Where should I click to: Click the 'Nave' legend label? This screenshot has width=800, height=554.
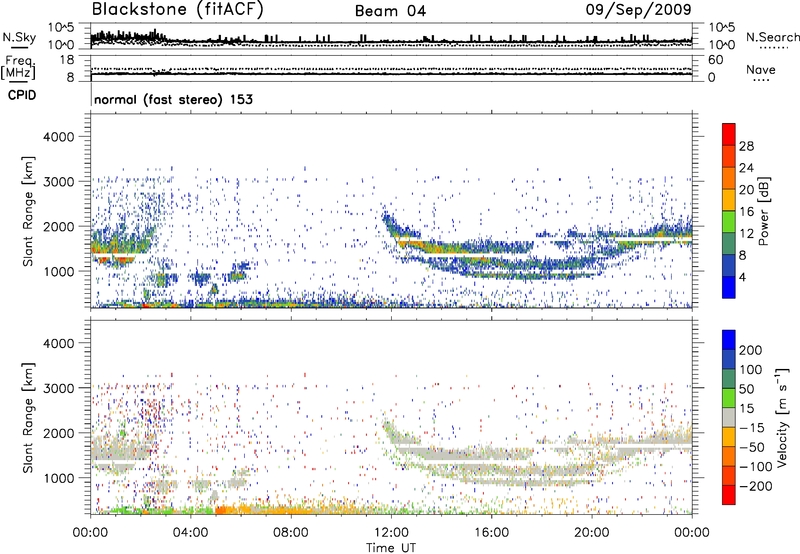[x=761, y=69]
